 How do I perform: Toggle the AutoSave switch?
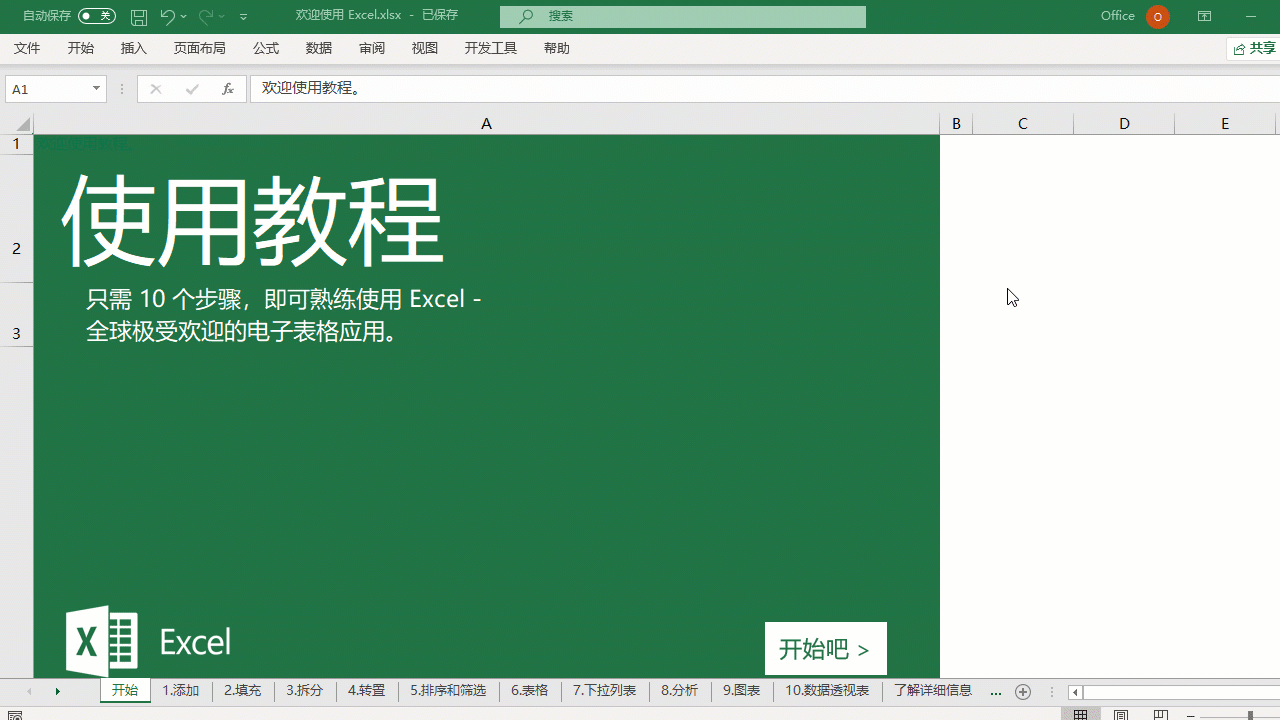click(x=97, y=16)
